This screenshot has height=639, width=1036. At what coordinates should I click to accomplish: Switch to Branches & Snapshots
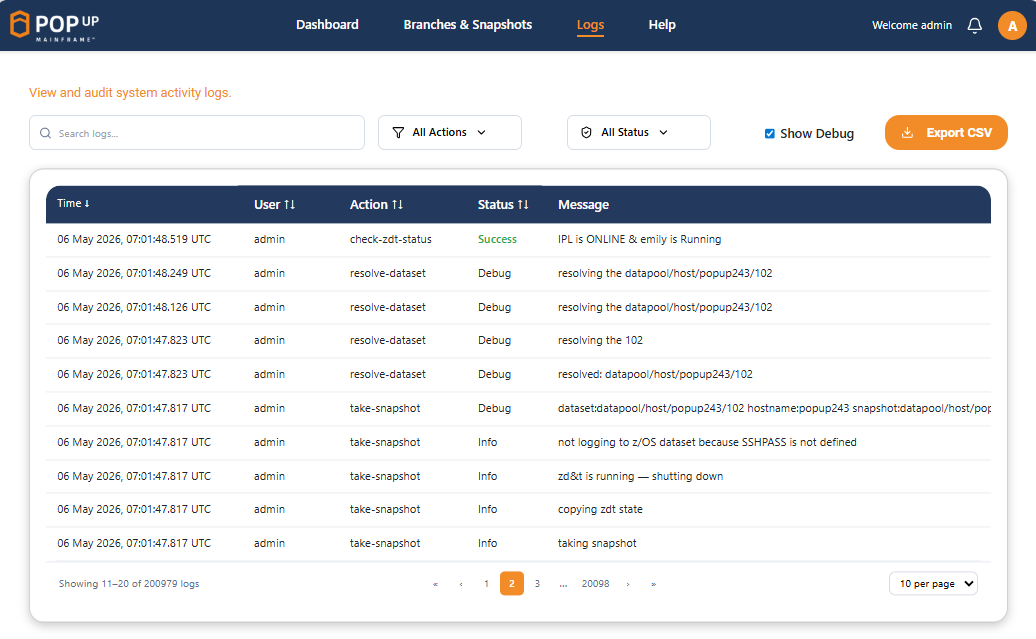468,25
